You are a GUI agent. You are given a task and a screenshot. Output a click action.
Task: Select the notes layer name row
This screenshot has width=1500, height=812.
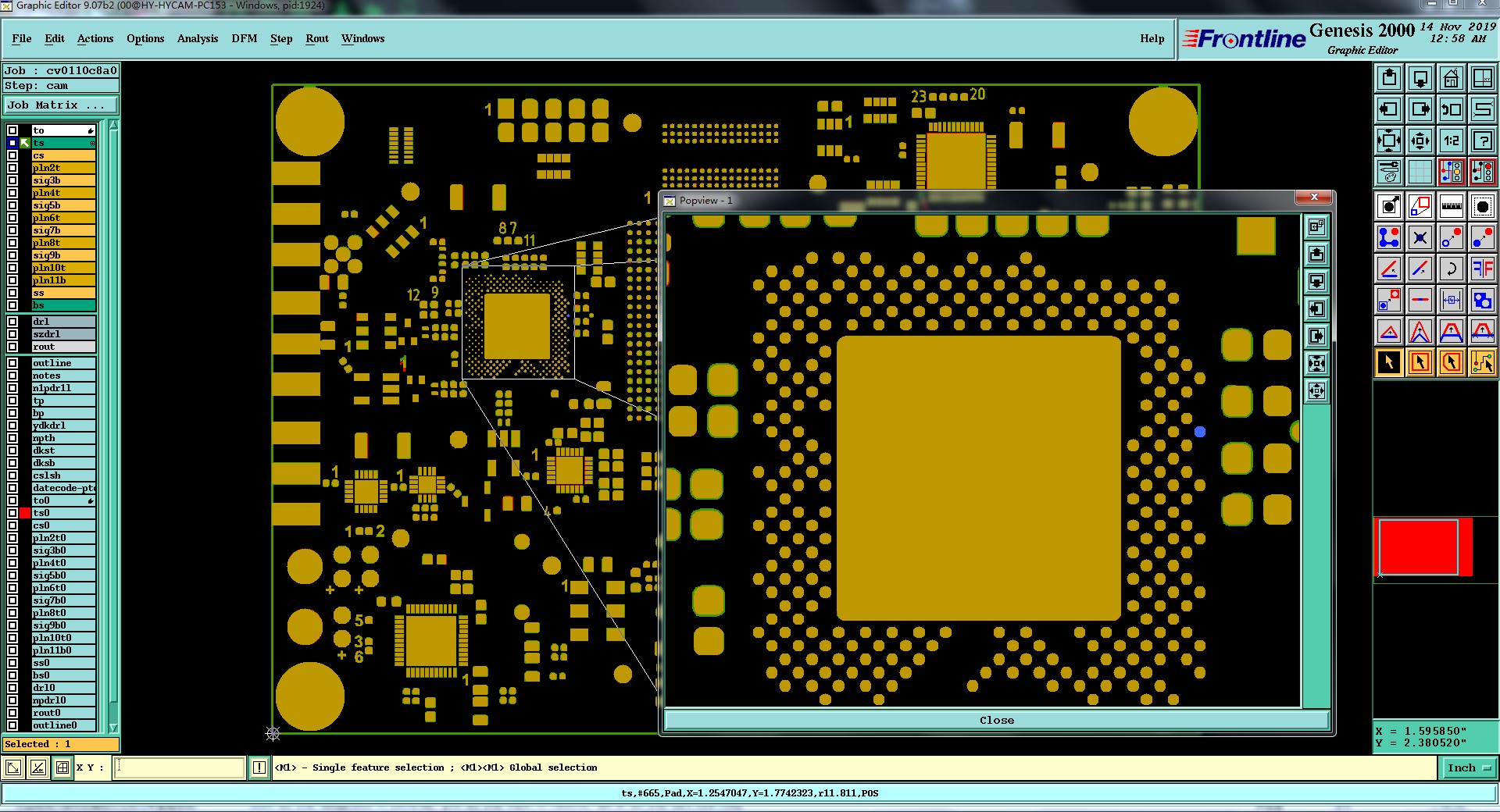tap(63, 376)
